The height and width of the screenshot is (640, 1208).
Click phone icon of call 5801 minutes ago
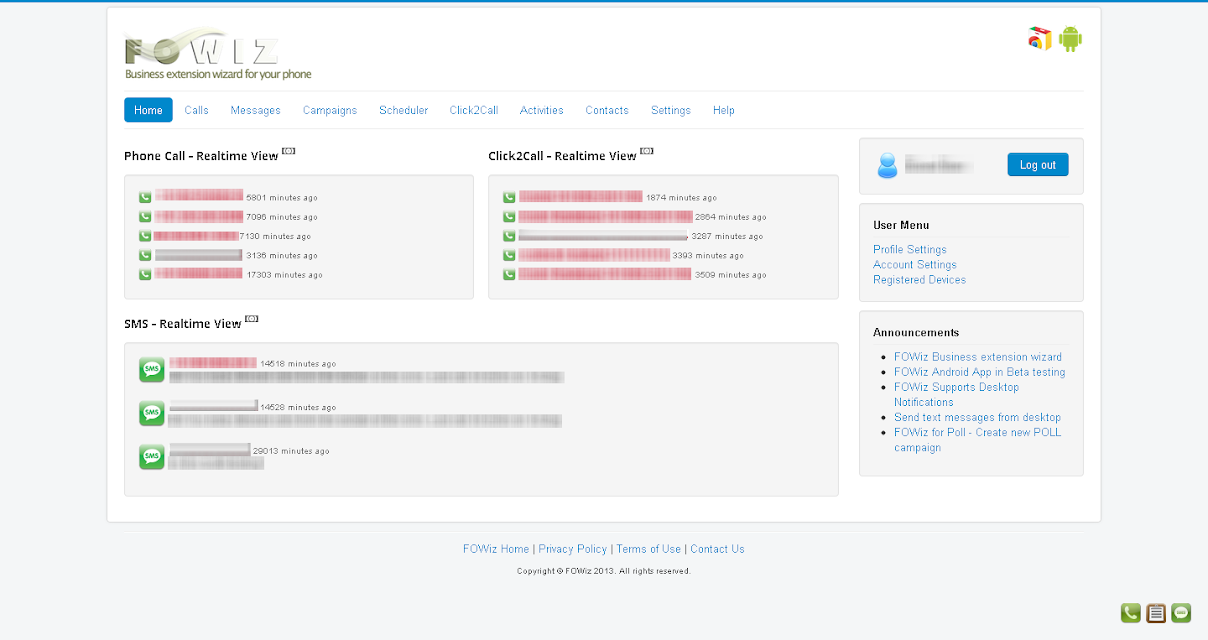[145, 197]
